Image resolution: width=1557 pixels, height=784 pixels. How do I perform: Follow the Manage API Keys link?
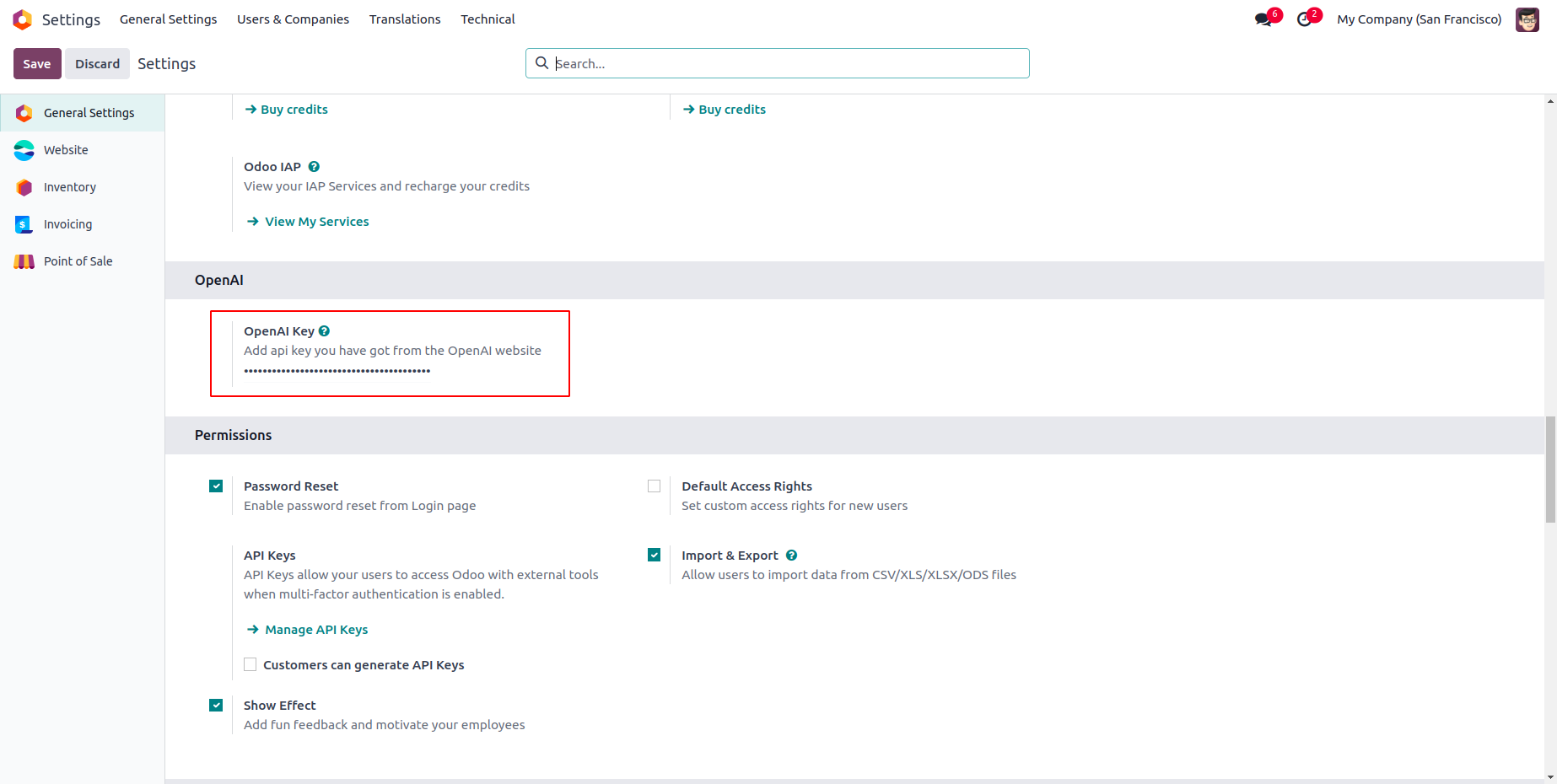click(316, 630)
